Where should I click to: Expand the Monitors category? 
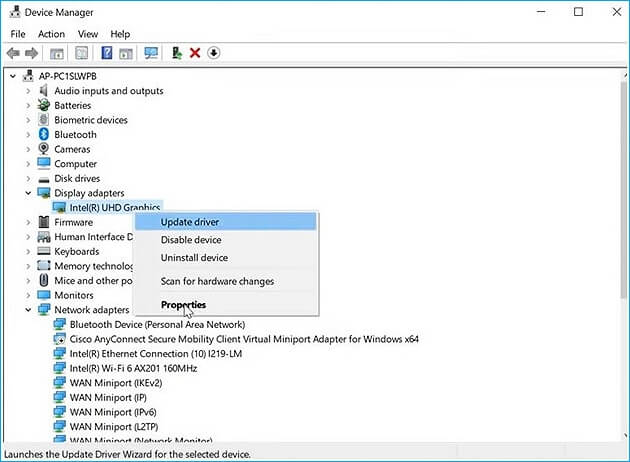tap(28, 296)
